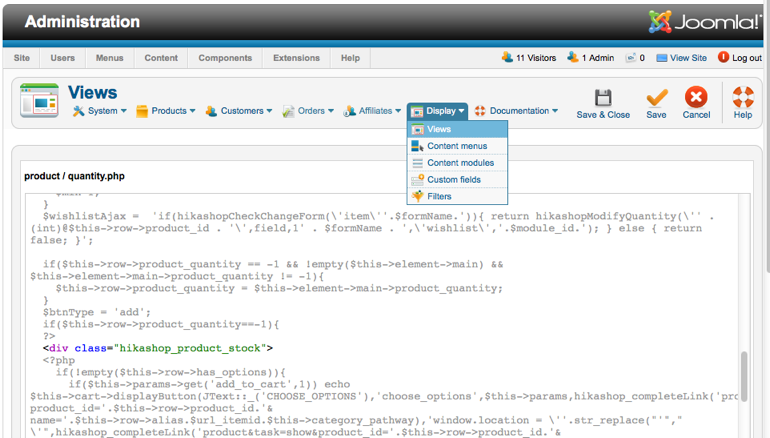Select Views in the Display dropdown
Viewport: 770px width, 438px height.
[x=457, y=130]
